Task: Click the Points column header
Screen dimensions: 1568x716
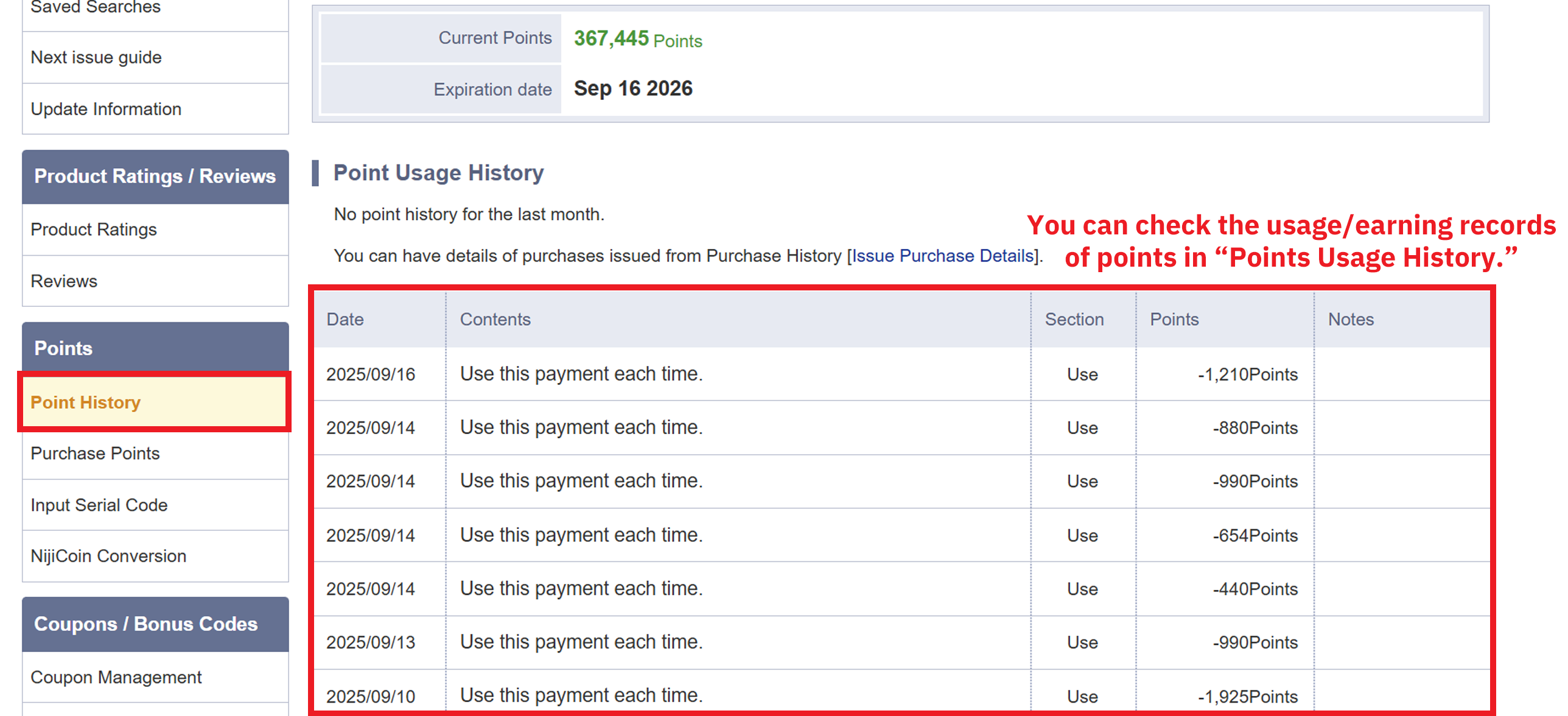Action: [1174, 320]
